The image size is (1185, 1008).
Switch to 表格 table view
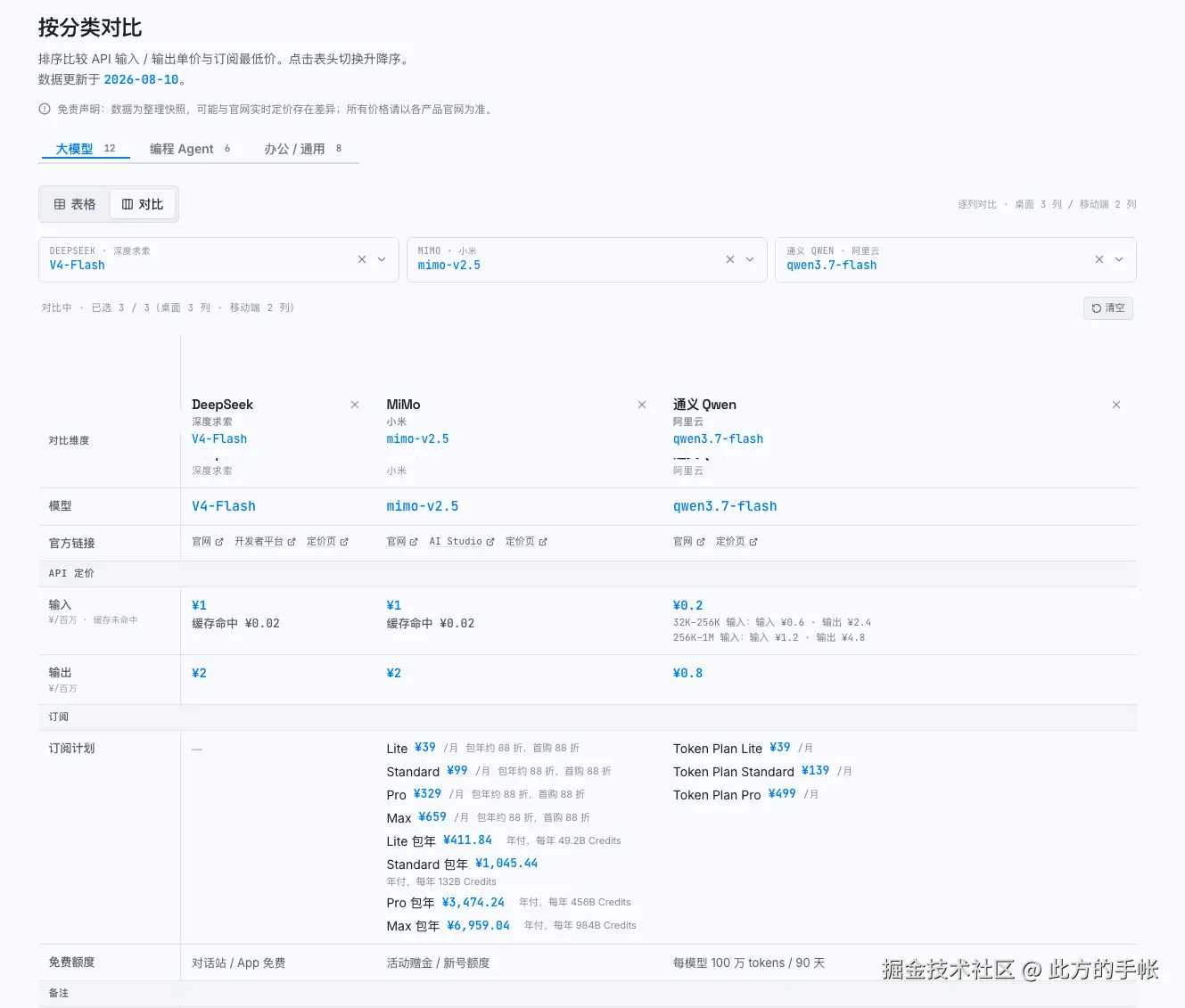pos(75,204)
